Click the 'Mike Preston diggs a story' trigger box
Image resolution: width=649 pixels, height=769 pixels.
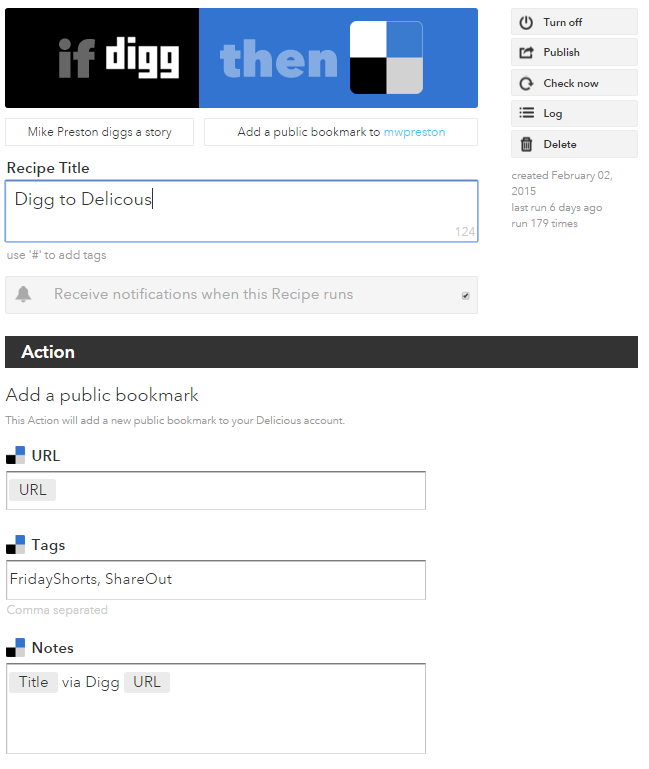pos(100,132)
